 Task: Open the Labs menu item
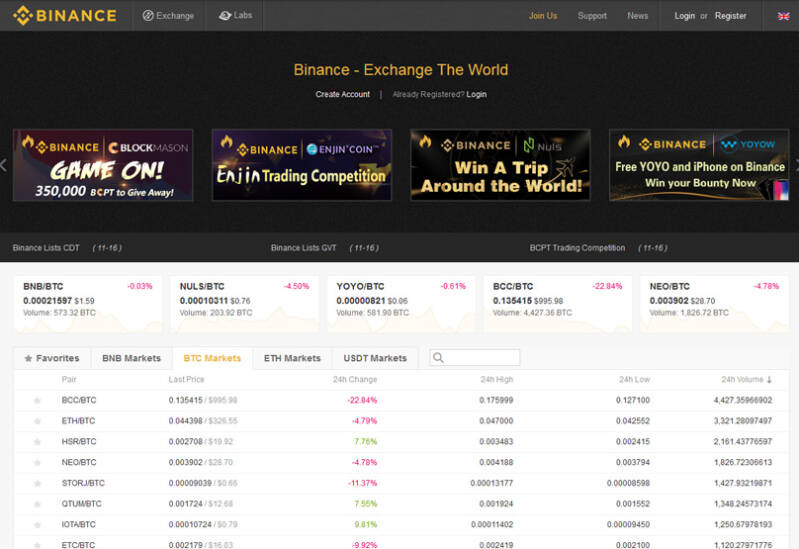click(x=235, y=16)
